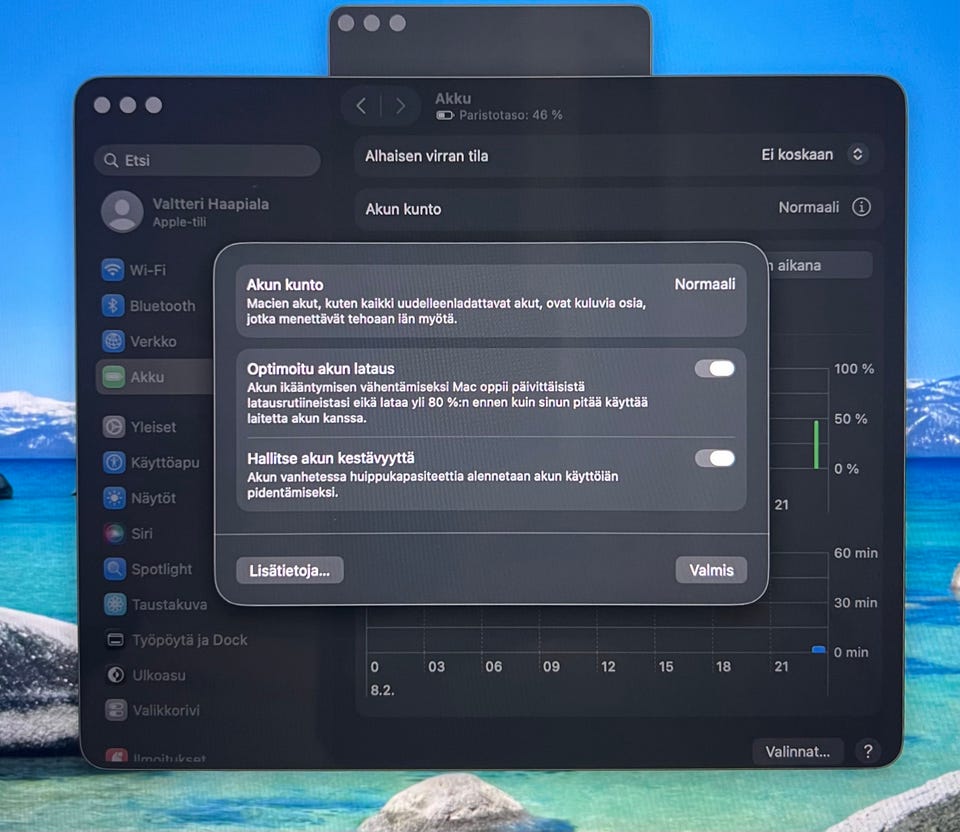The height and width of the screenshot is (832, 960).
Task: Click the Valinnat... button
Action: [x=797, y=751]
